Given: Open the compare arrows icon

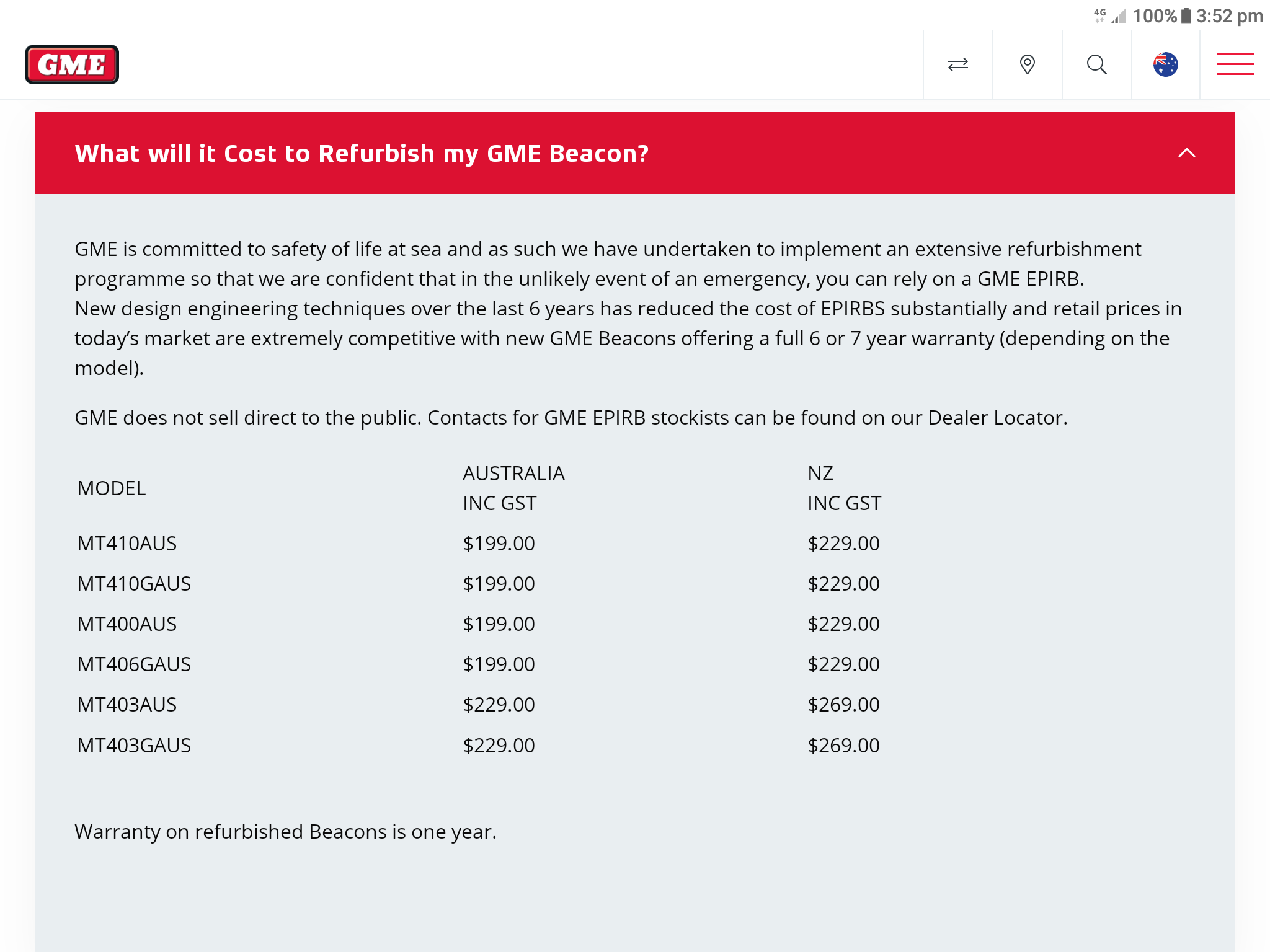Looking at the screenshot, I should (x=958, y=64).
